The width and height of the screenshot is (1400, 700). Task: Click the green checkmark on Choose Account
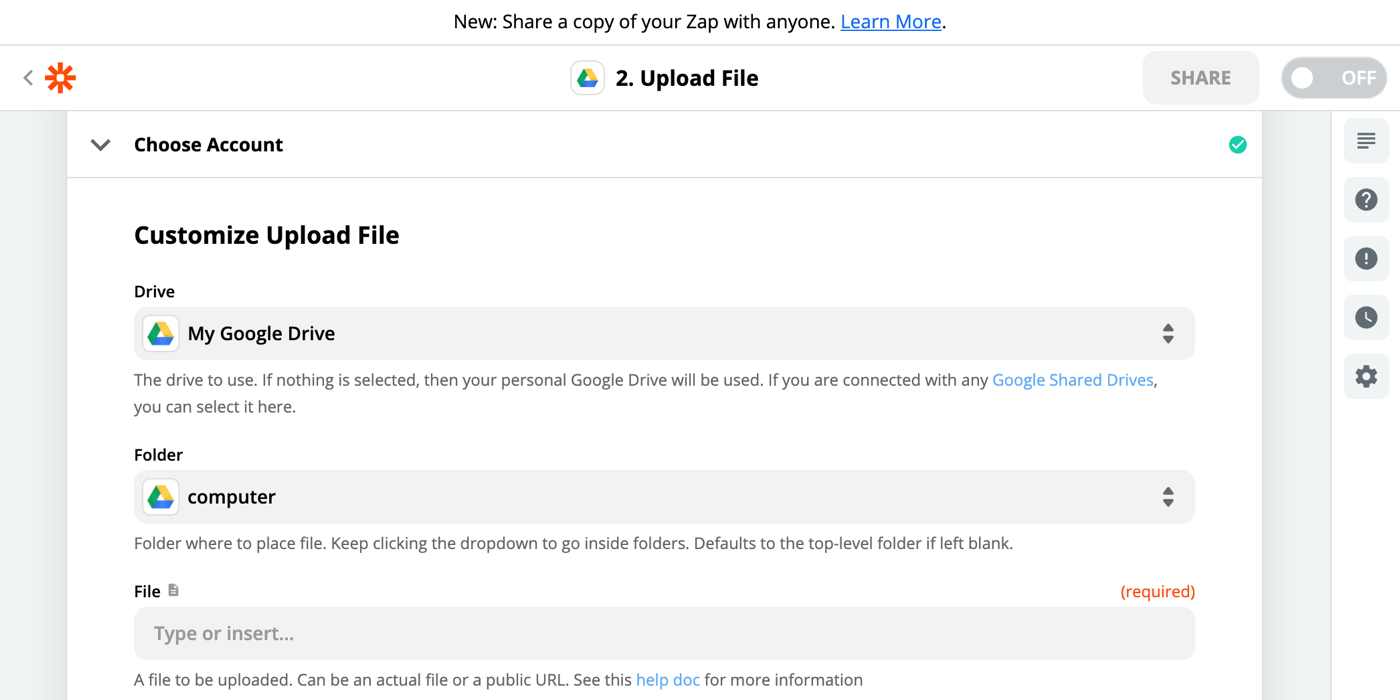[x=1238, y=144]
